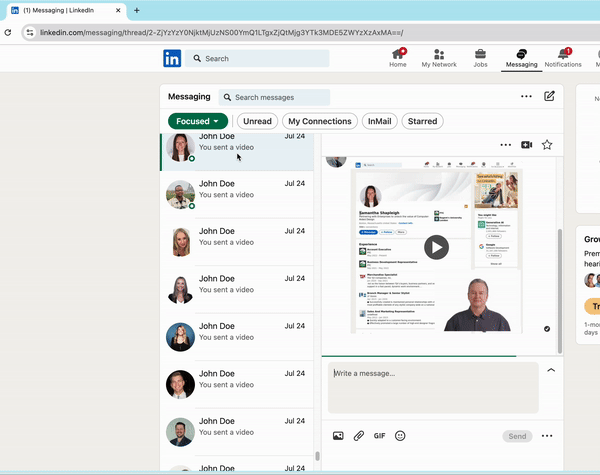Filter conversations by Unread

click(x=257, y=121)
